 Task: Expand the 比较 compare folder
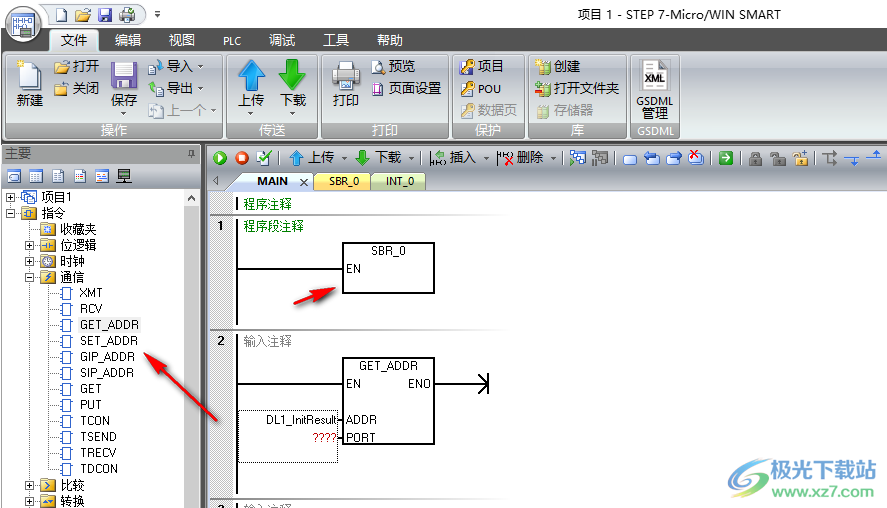point(29,485)
